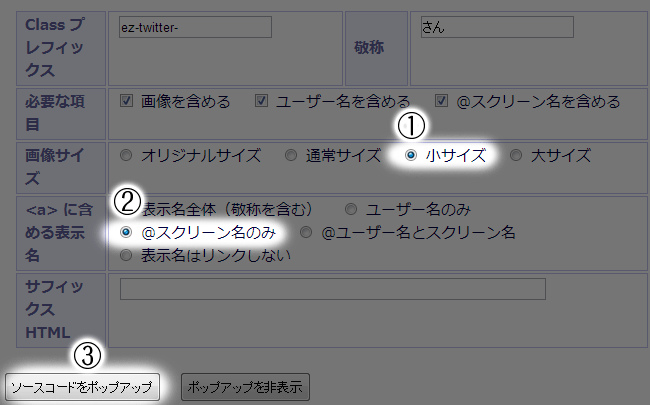Uncheck the 画像を含める checkbox

pyautogui.click(x=126, y=101)
